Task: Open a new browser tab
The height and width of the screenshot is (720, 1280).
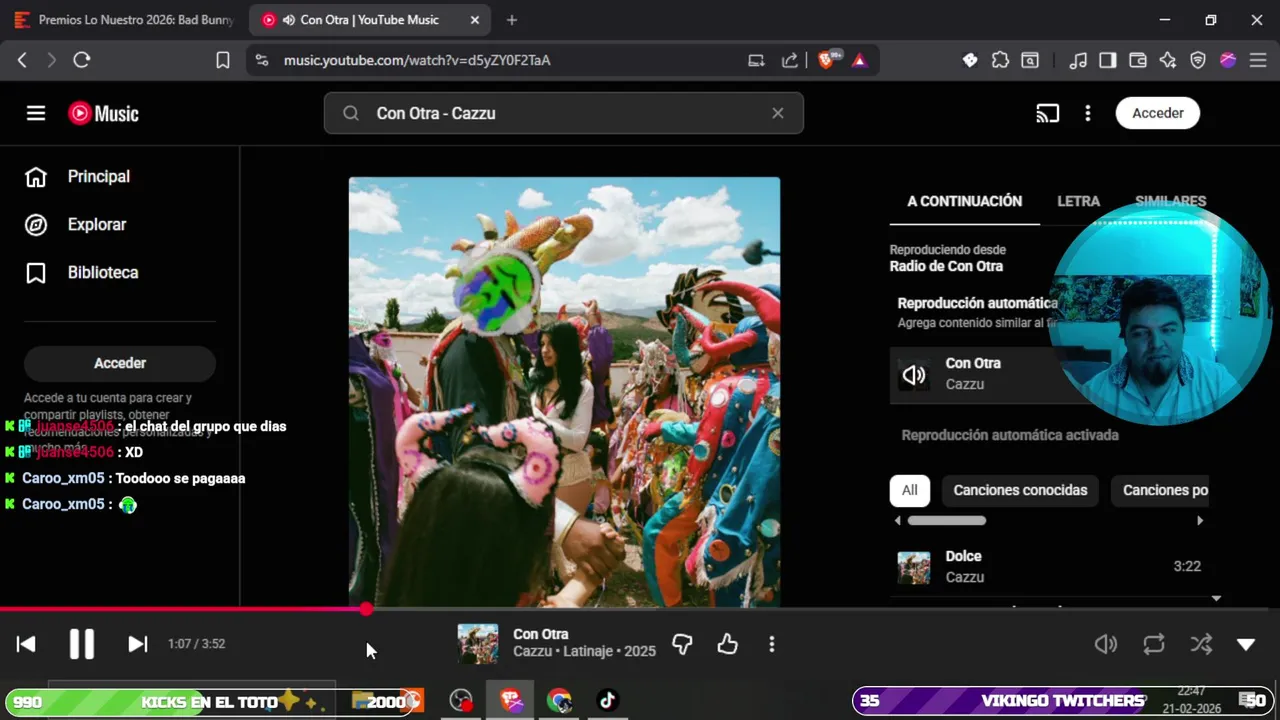Action: click(512, 20)
